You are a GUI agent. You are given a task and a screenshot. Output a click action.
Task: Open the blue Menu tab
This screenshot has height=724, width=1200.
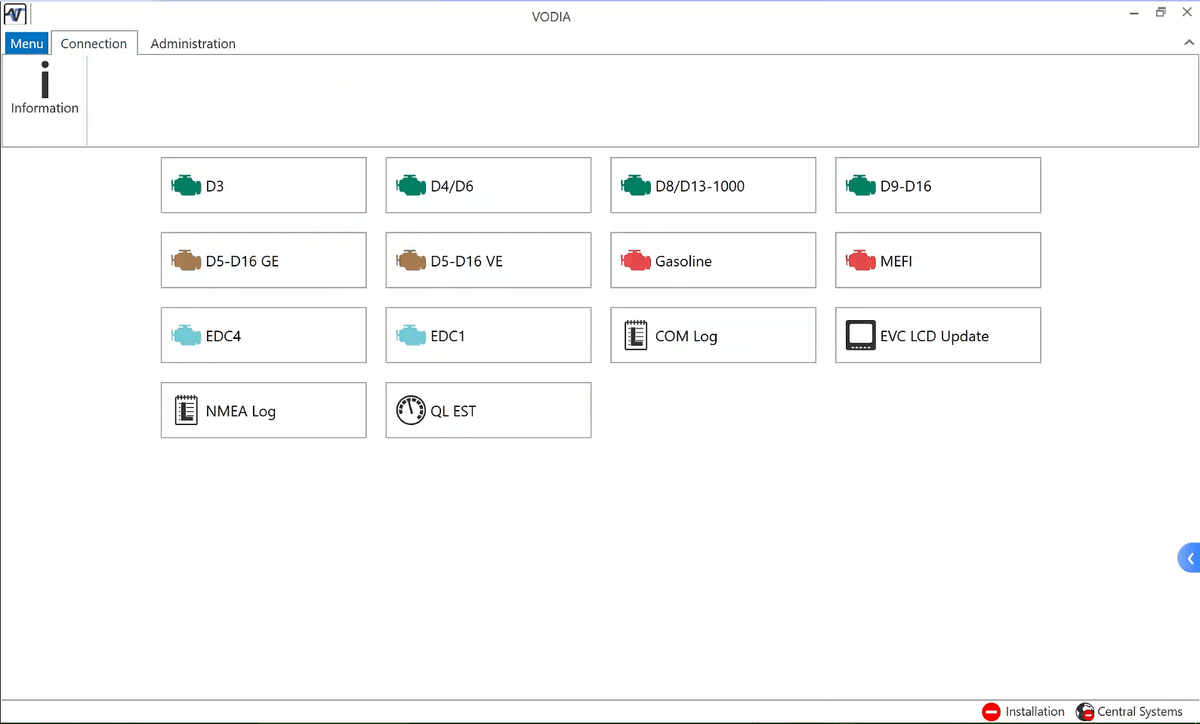pos(26,44)
